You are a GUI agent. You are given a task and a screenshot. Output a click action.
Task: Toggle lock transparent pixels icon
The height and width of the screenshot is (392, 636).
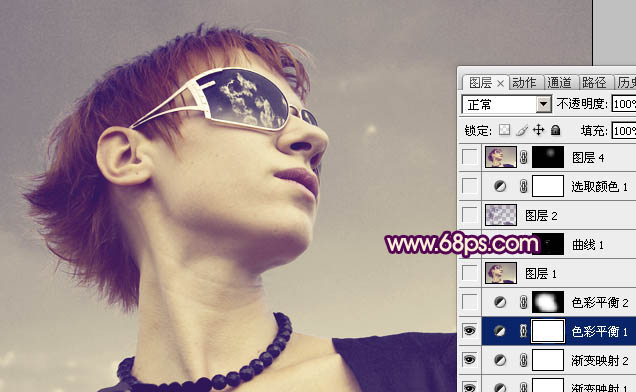[x=504, y=130]
